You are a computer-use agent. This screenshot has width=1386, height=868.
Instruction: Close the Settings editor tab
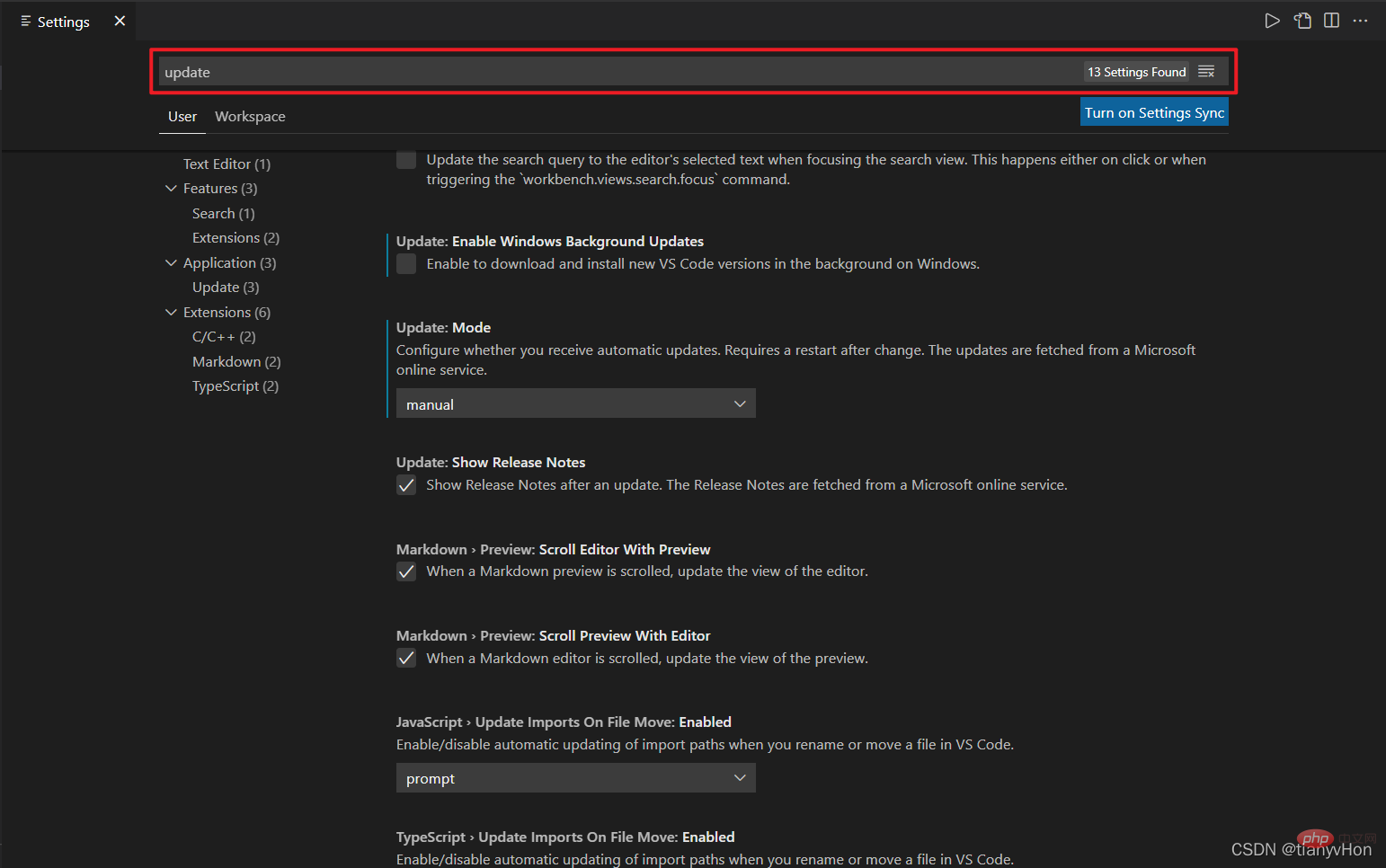click(120, 21)
